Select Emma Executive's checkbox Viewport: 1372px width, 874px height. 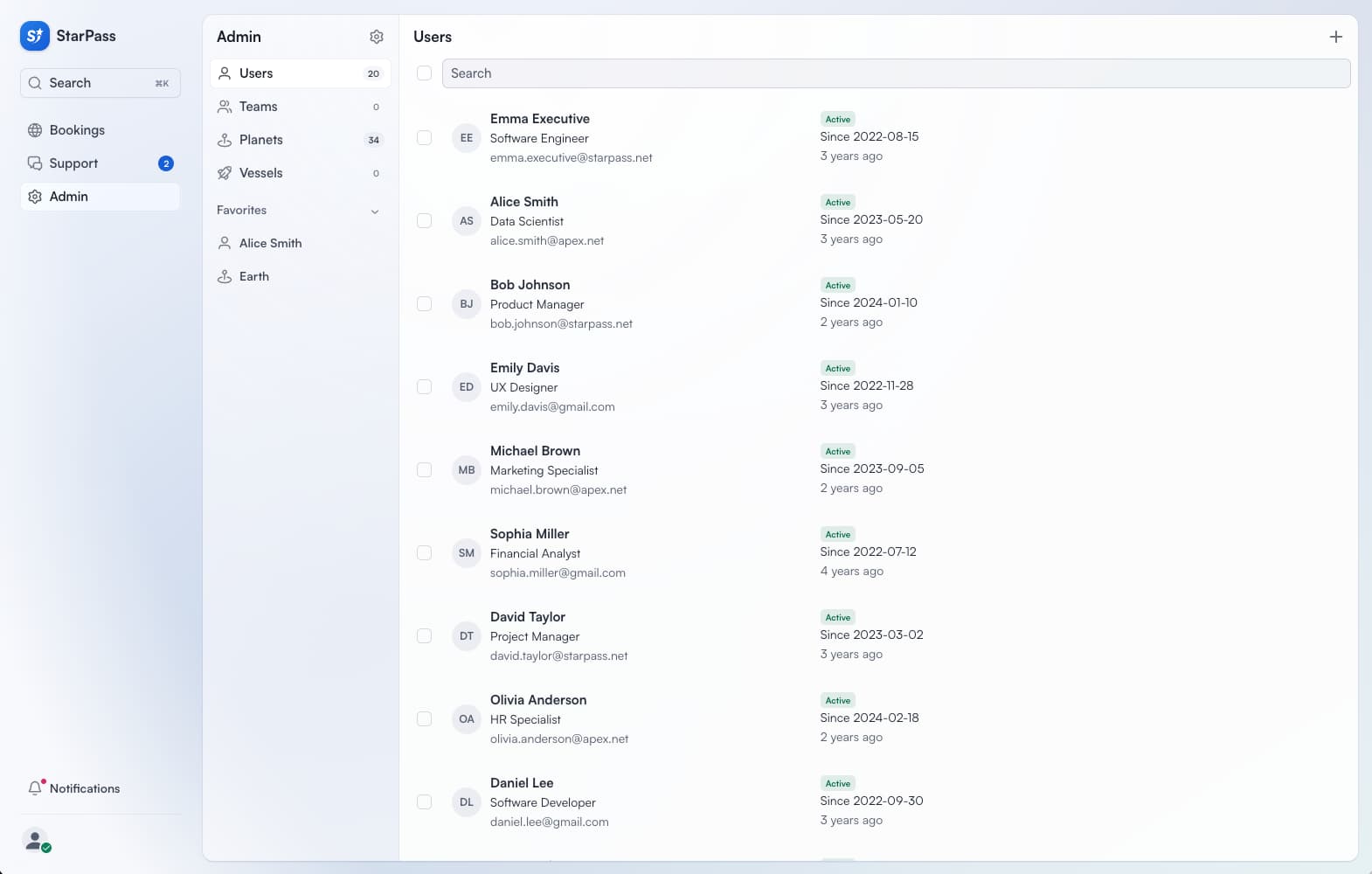[424, 138]
